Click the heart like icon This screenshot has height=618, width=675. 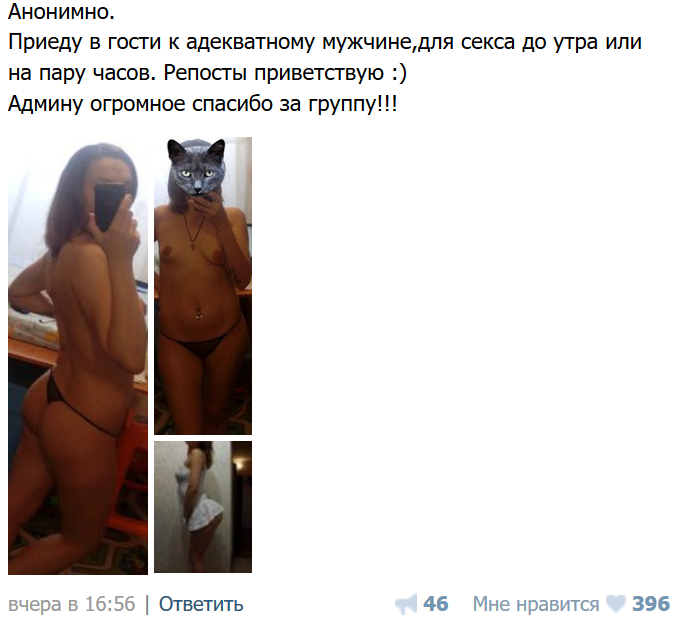(616, 604)
